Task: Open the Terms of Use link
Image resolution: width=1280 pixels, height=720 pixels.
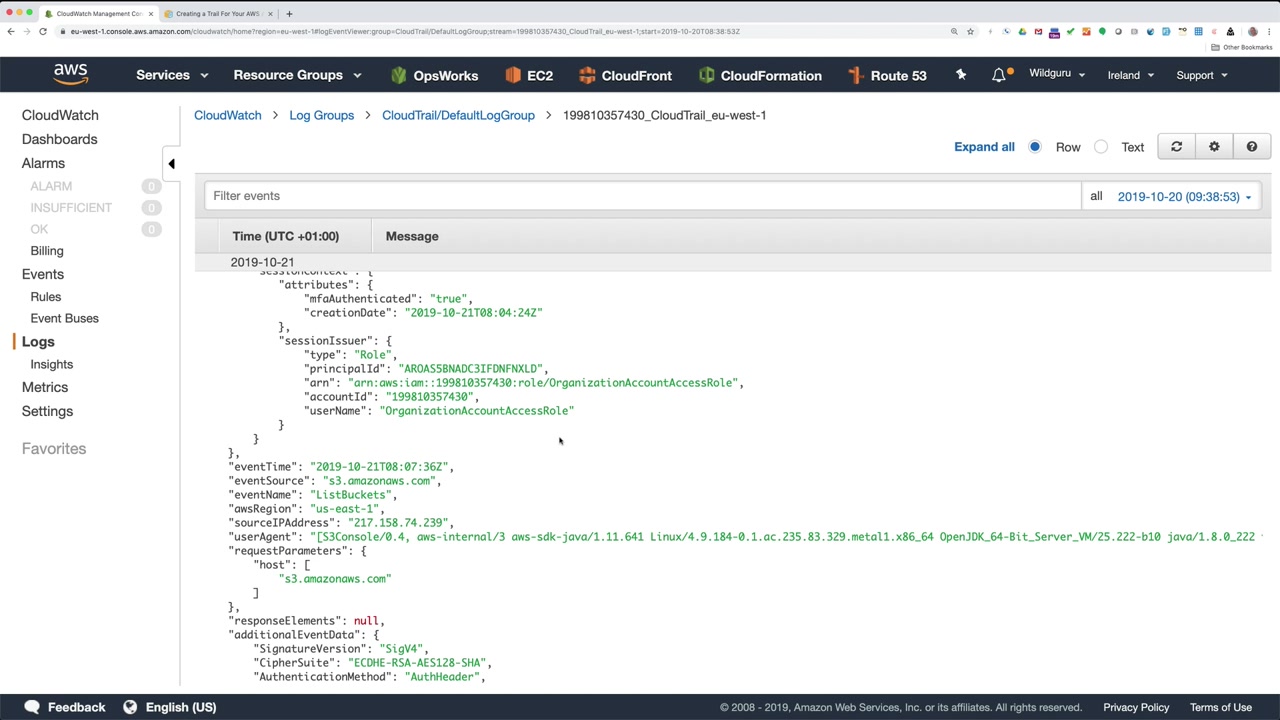Action: pyautogui.click(x=1221, y=707)
